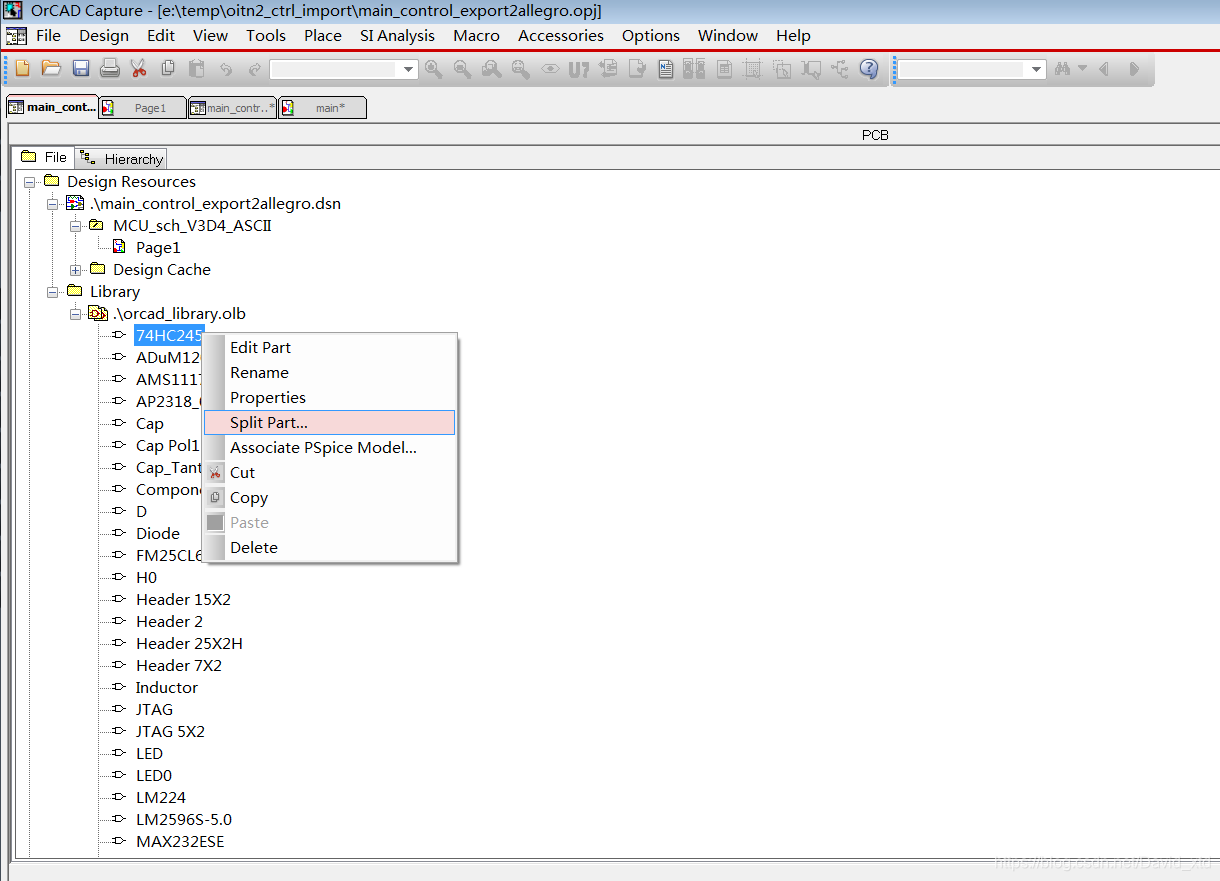Click the Zoom to Area magnifier icon
This screenshot has height=881, width=1220.
point(491,69)
